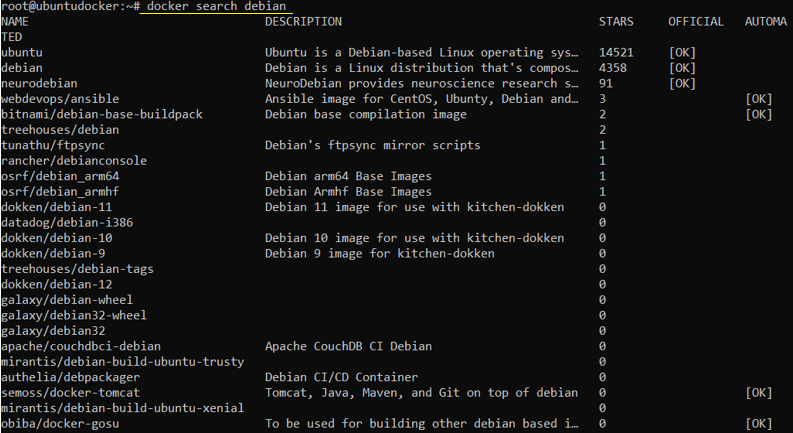Click 'authelia/debpackager' image name
The height and width of the screenshot is (433, 793).
[x=70, y=377]
